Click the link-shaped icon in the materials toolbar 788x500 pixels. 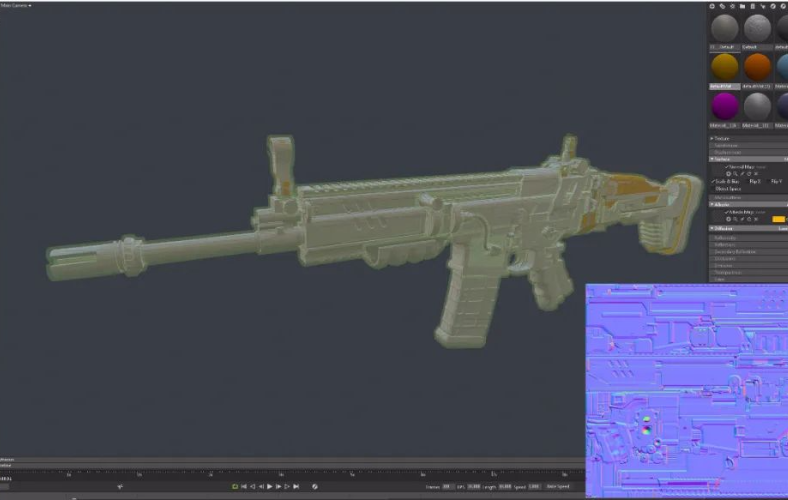tap(722, 6)
